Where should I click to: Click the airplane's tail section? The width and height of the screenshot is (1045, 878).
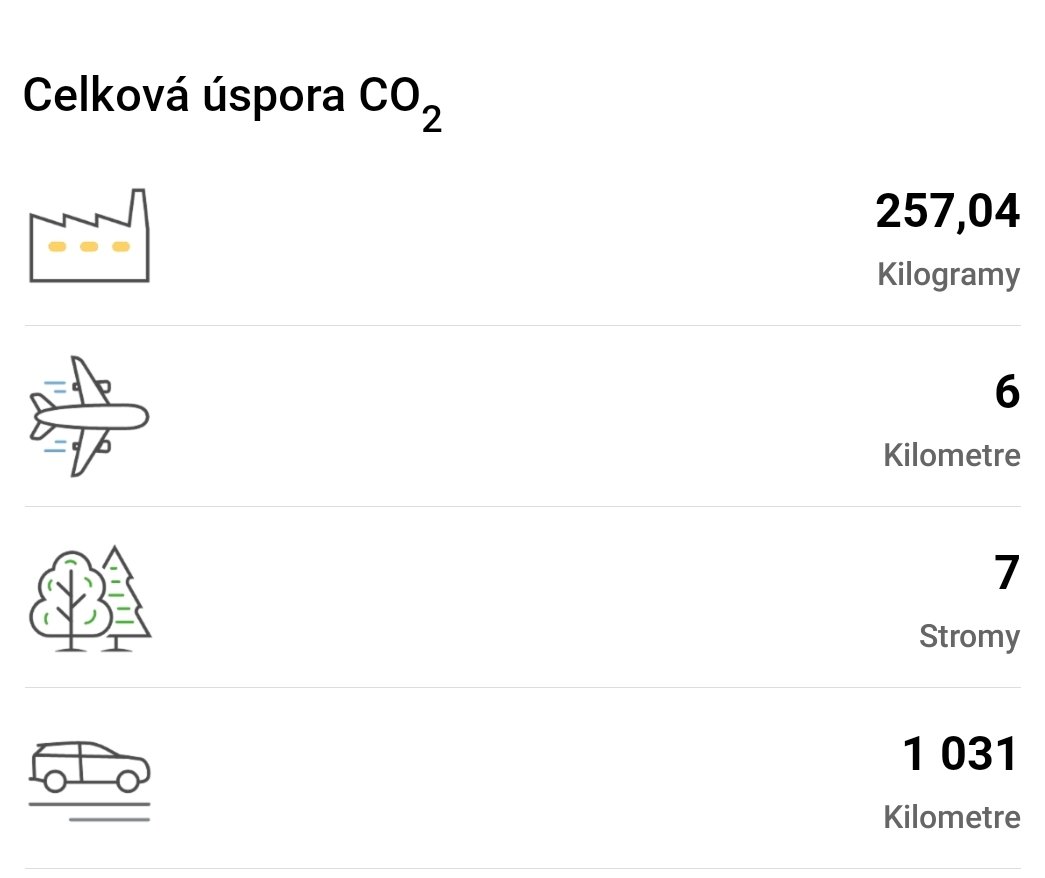41,417
